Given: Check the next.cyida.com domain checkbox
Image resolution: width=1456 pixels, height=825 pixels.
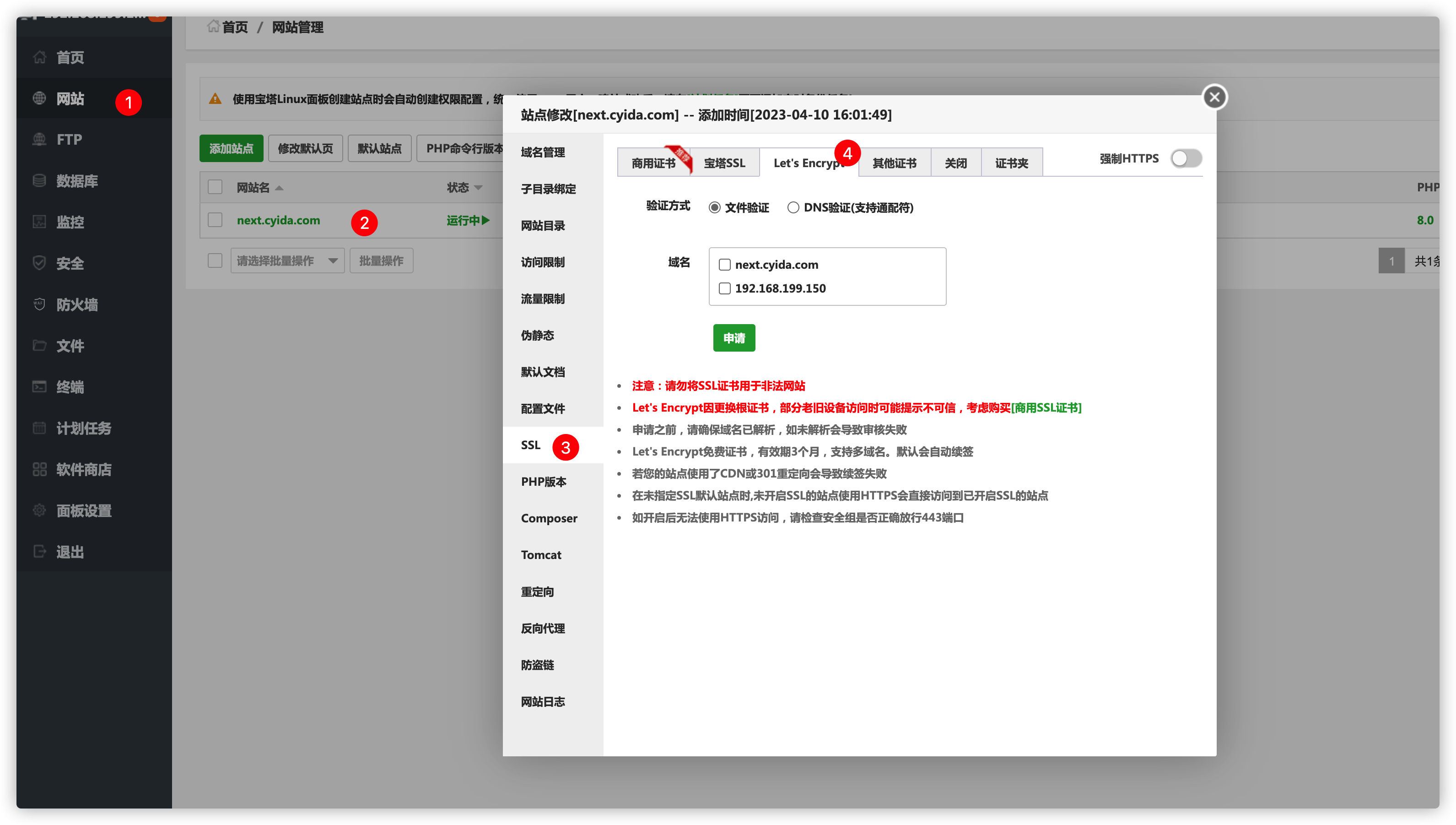Looking at the screenshot, I should [724, 265].
